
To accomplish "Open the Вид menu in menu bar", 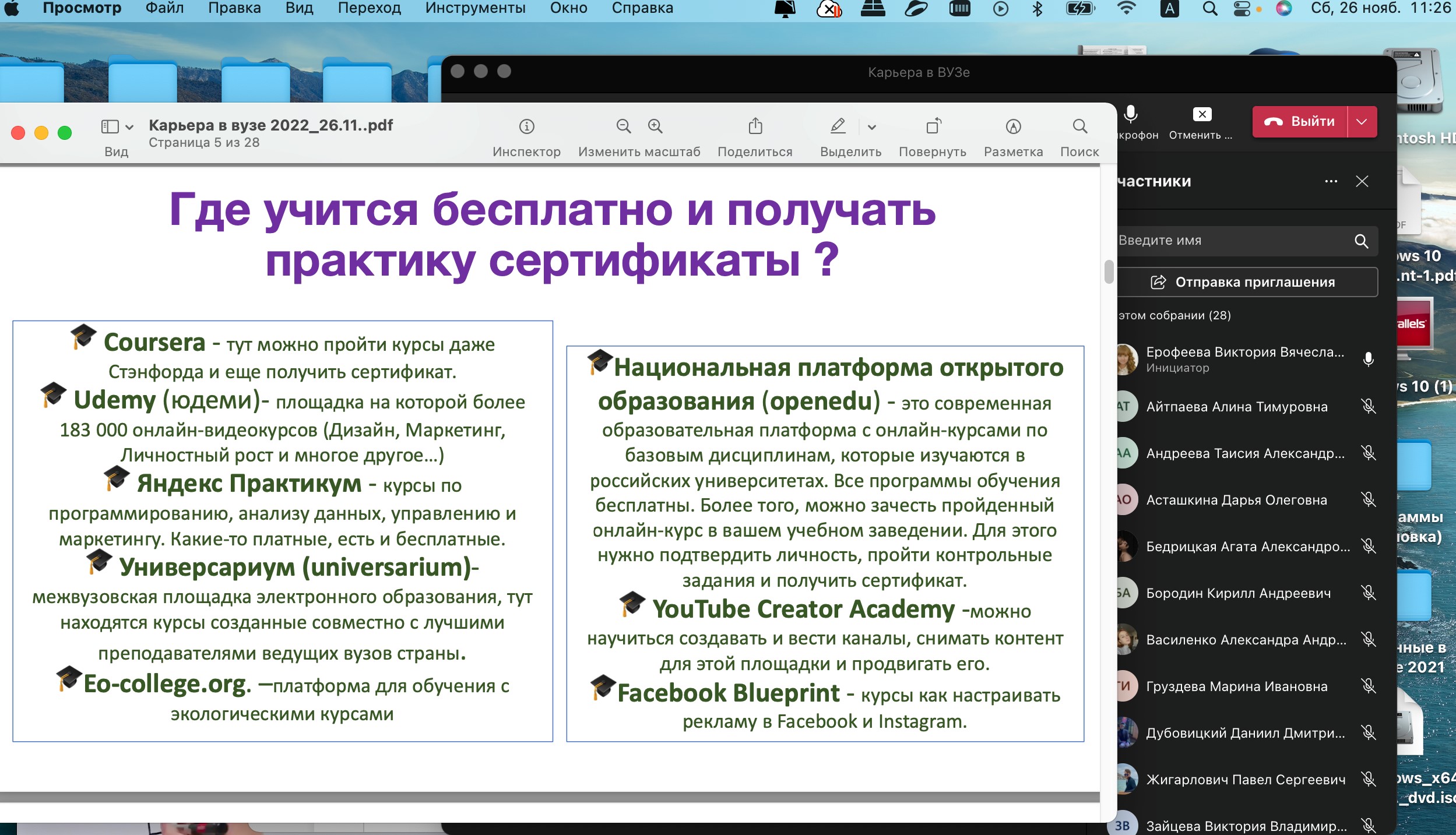I will pyautogui.click(x=299, y=8).
